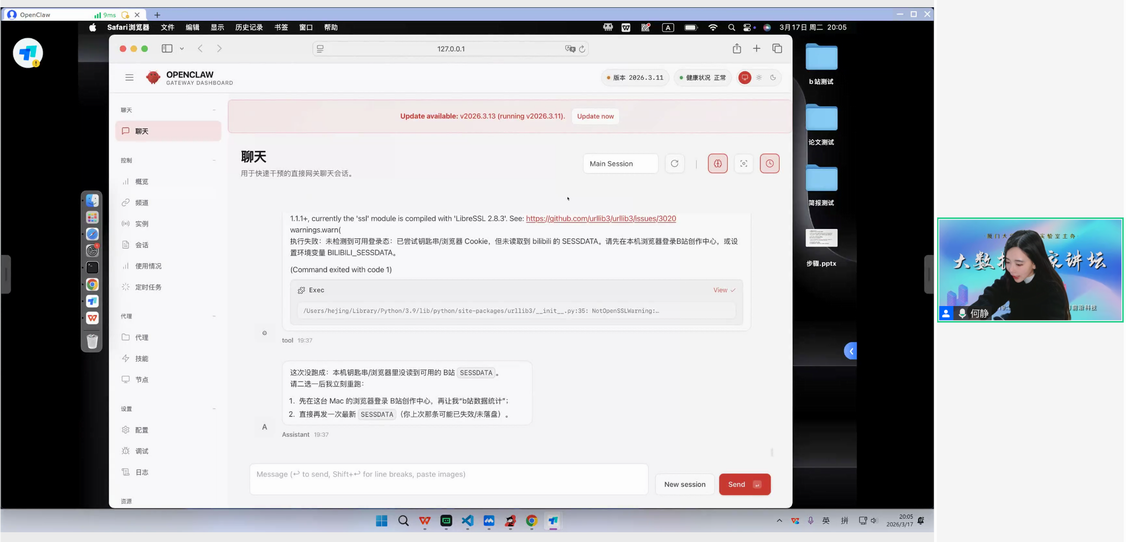The image size is (1126, 542).
Task: Click the message input field
Action: [448, 479]
